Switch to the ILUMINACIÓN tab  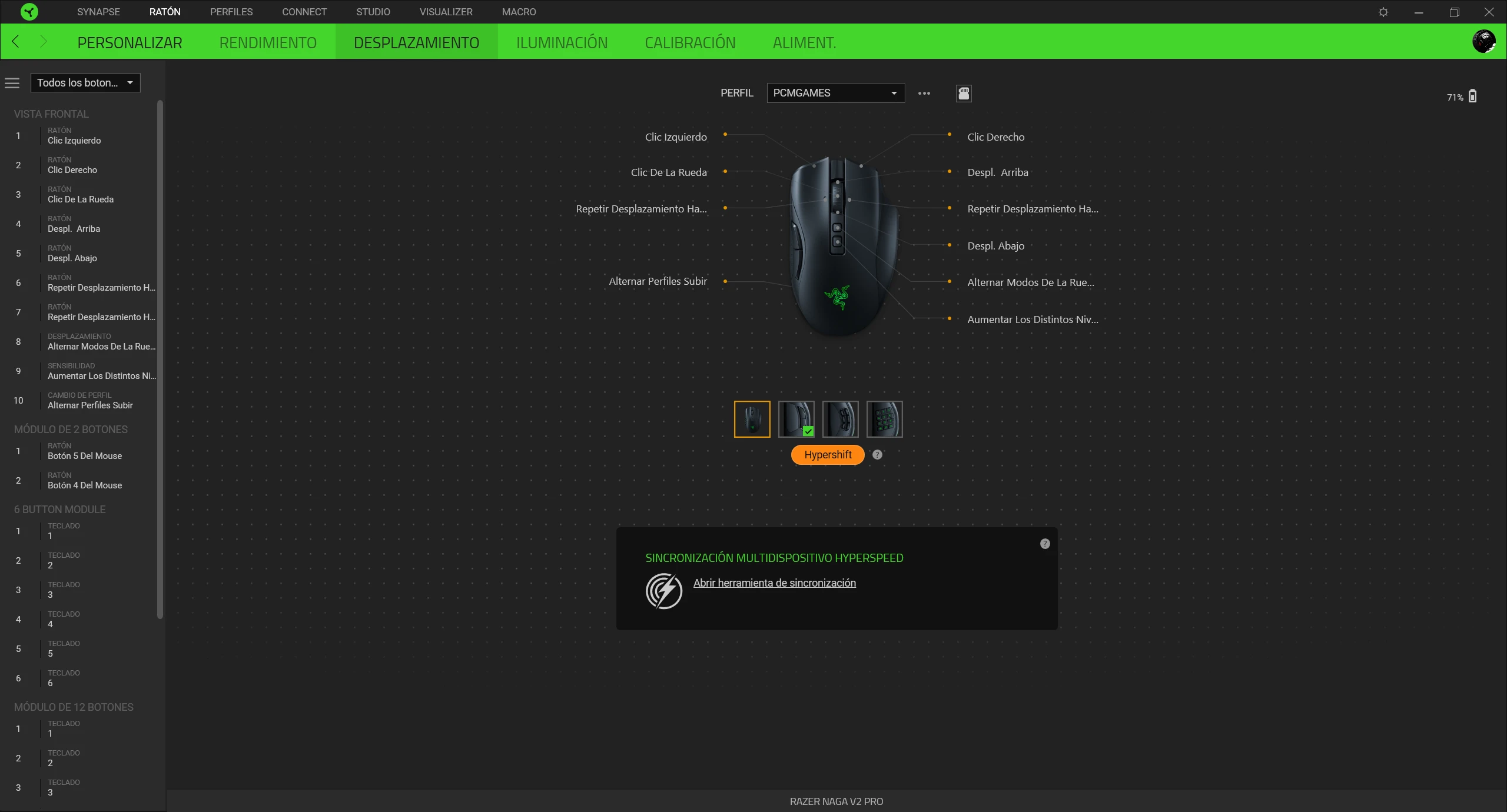[562, 42]
